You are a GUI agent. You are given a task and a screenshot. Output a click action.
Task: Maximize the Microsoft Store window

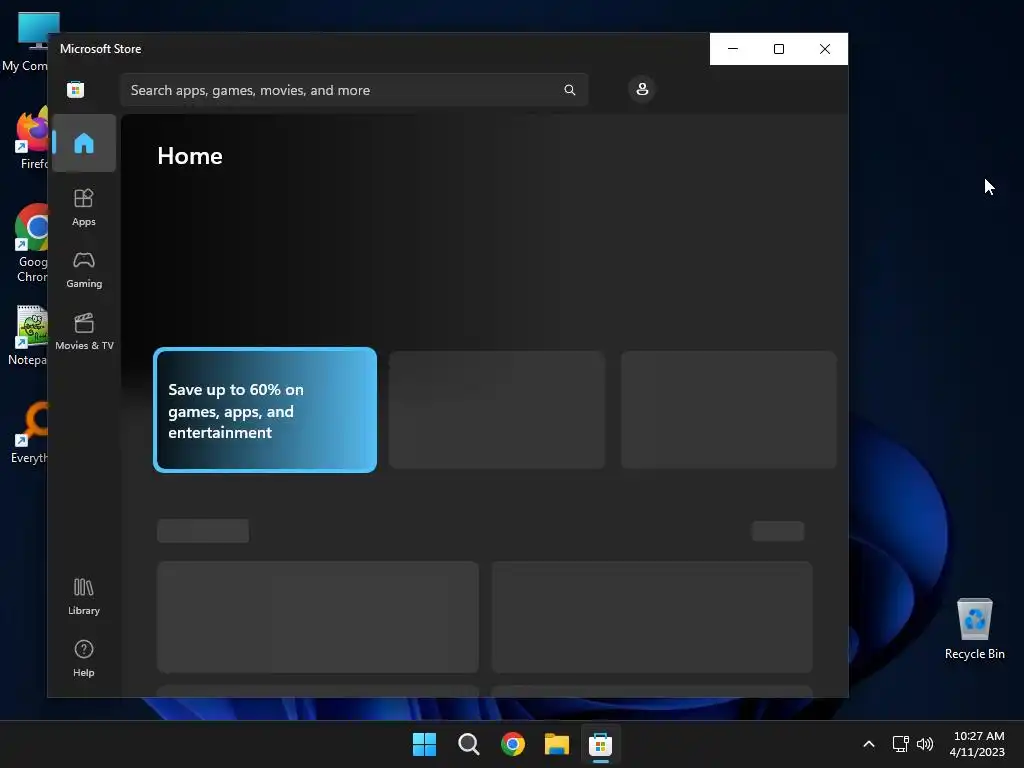(778, 49)
